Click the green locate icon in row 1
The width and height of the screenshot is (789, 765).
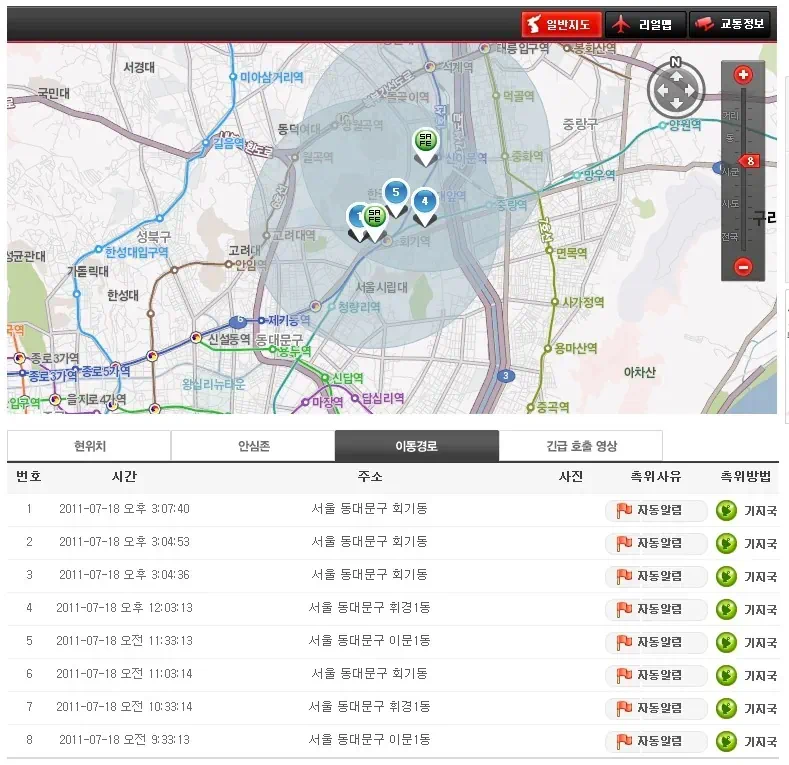click(727, 510)
